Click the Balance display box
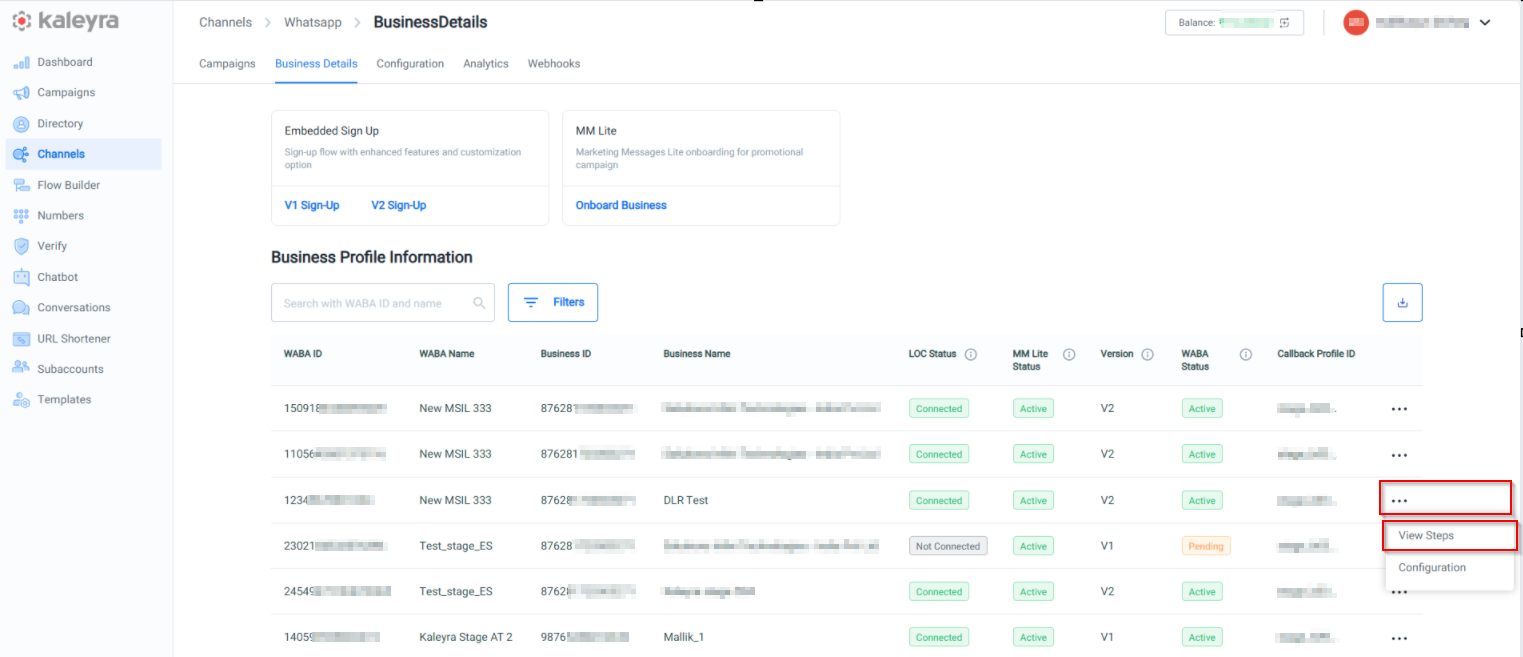 pyautogui.click(x=1234, y=22)
